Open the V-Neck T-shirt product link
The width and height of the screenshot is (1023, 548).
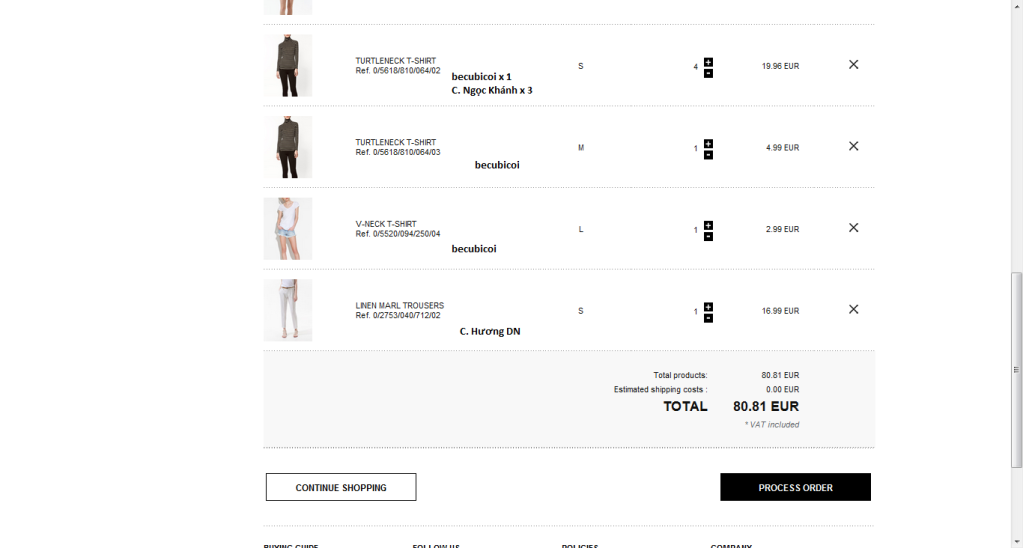pyautogui.click(x=386, y=224)
